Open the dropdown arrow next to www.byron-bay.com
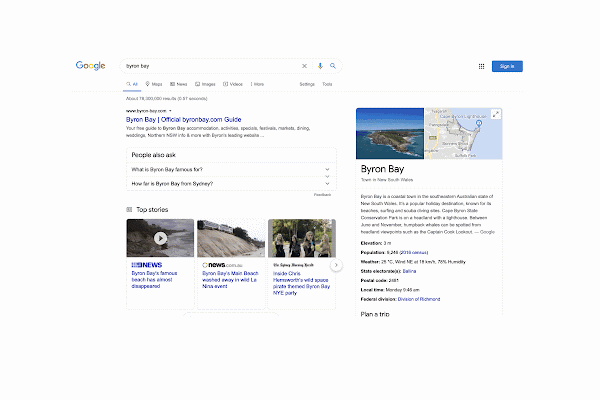This screenshot has height=400, width=600. pos(170,111)
